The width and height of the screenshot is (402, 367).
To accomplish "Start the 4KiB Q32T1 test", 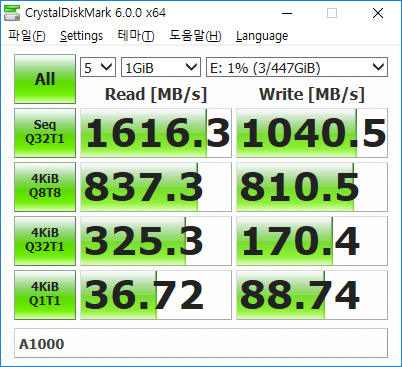I will point(45,241).
